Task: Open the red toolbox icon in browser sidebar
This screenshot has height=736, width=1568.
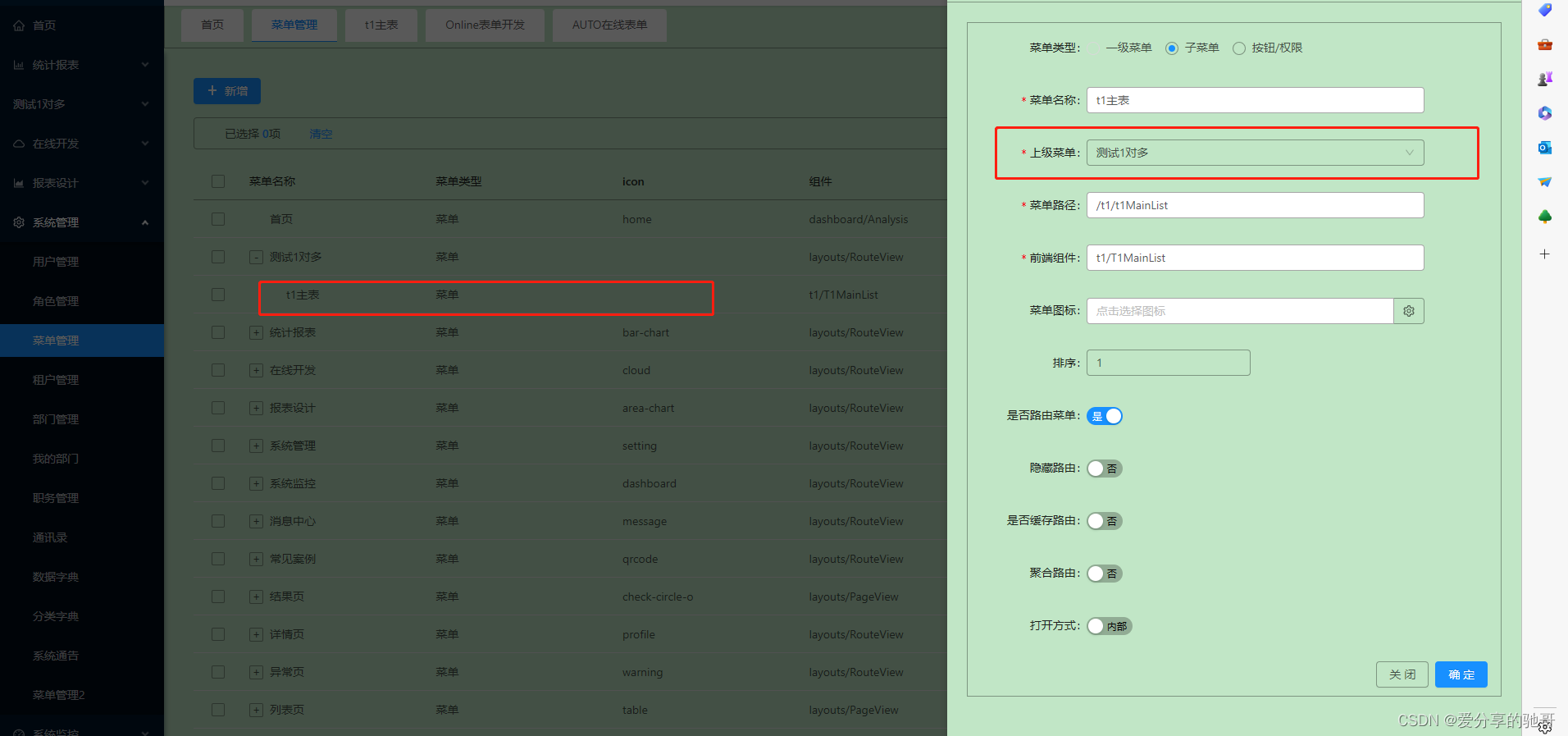Action: pos(1545,44)
